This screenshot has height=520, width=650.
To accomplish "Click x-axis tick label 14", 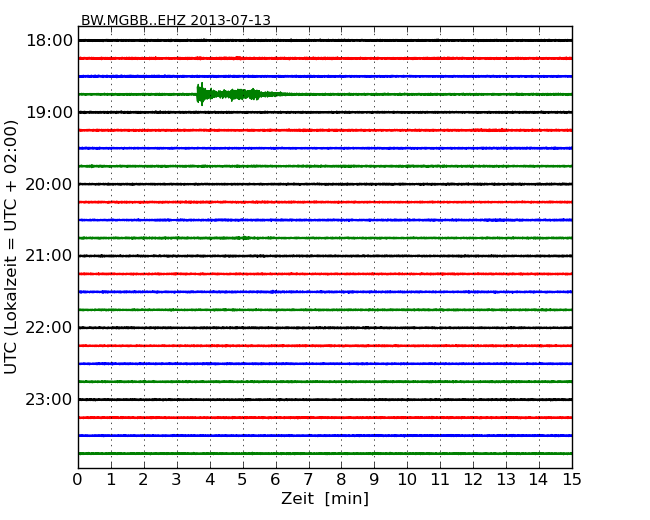I will click(539, 480).
